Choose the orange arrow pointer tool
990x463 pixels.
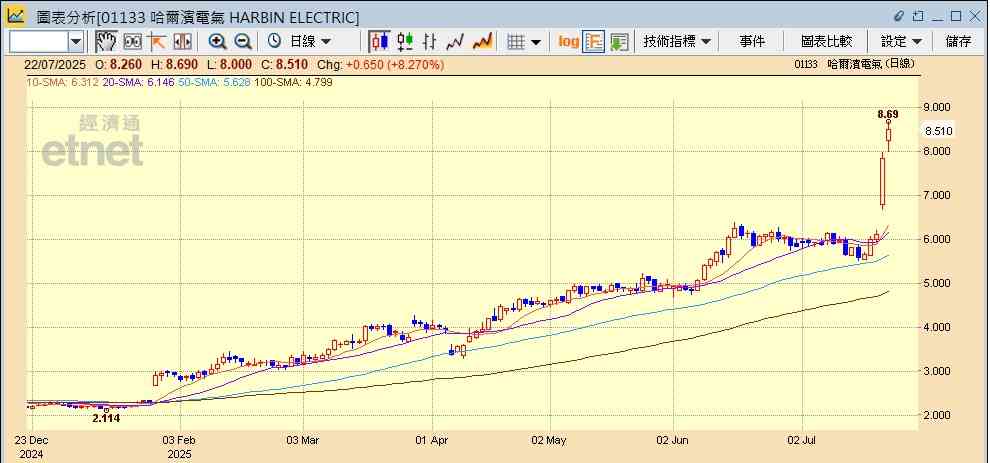pyautogui.click(x=157, y=42)
